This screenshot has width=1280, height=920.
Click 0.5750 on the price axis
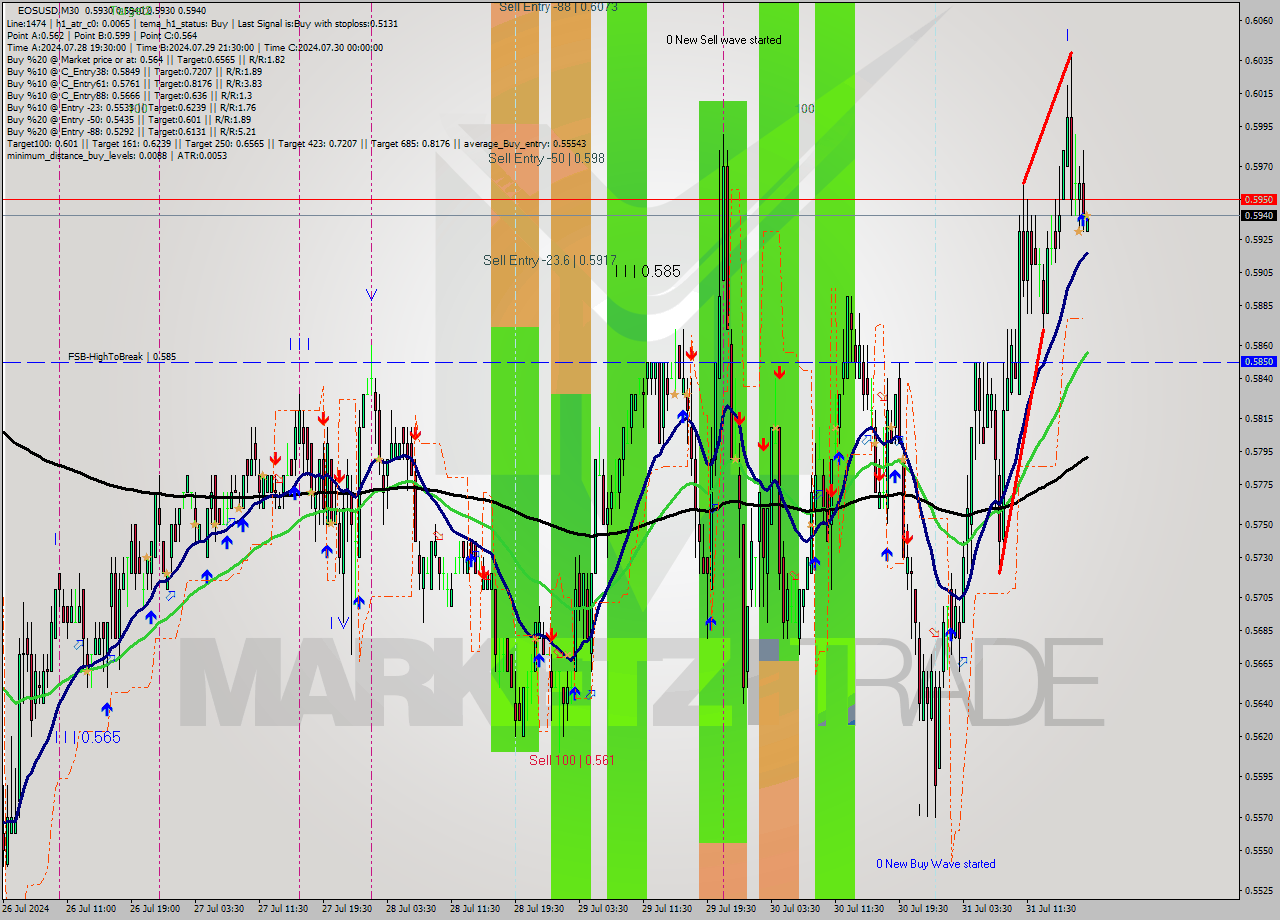pyautogui.click(x=1258, y=524)
